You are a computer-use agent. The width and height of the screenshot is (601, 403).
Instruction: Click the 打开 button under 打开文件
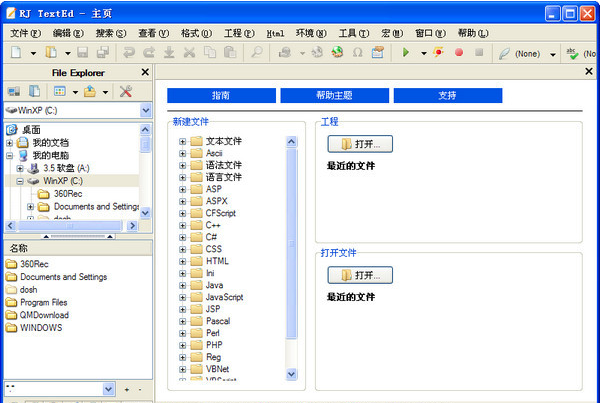coord(360,274)
